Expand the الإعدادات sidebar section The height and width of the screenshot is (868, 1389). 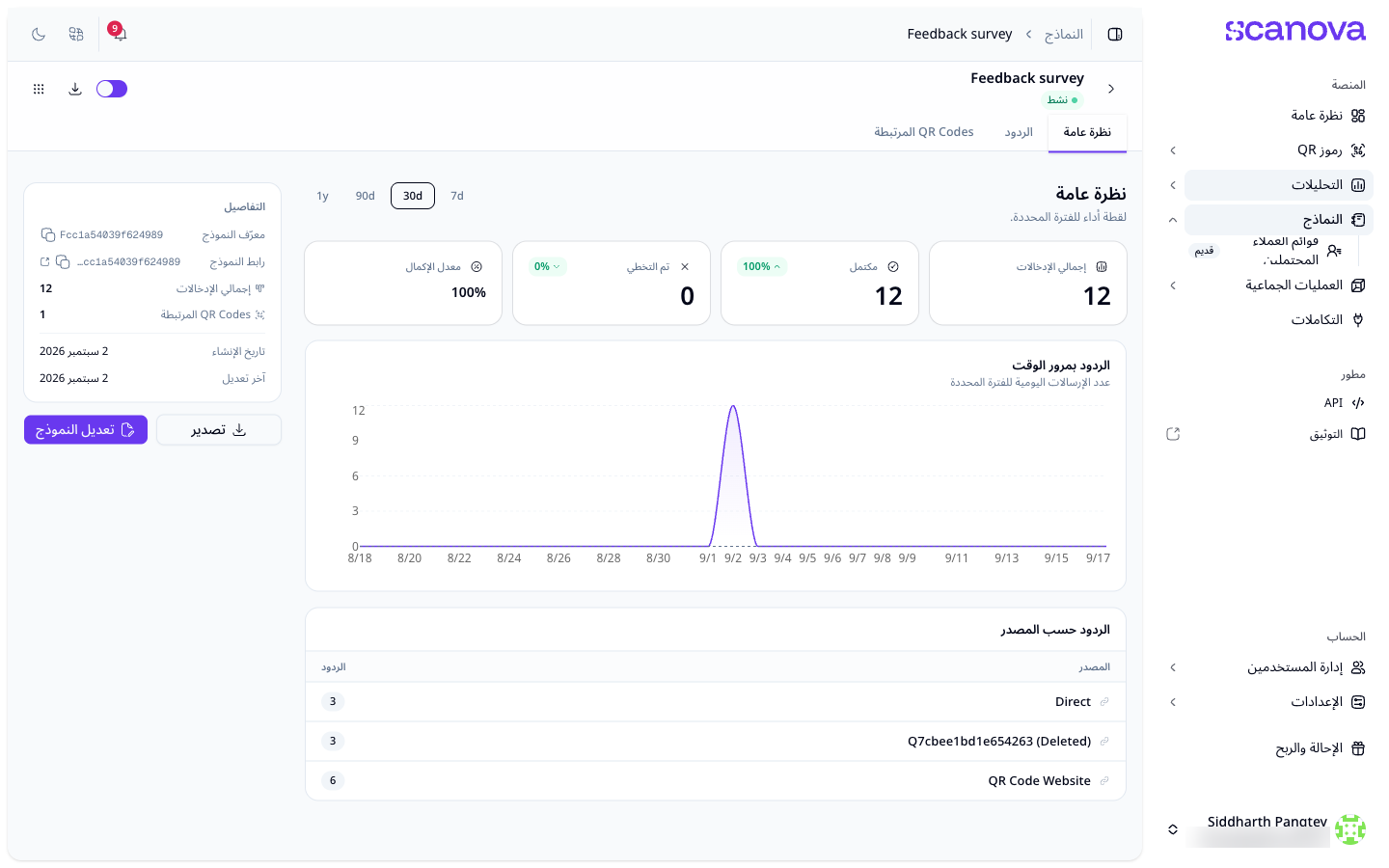point(1173,702)
